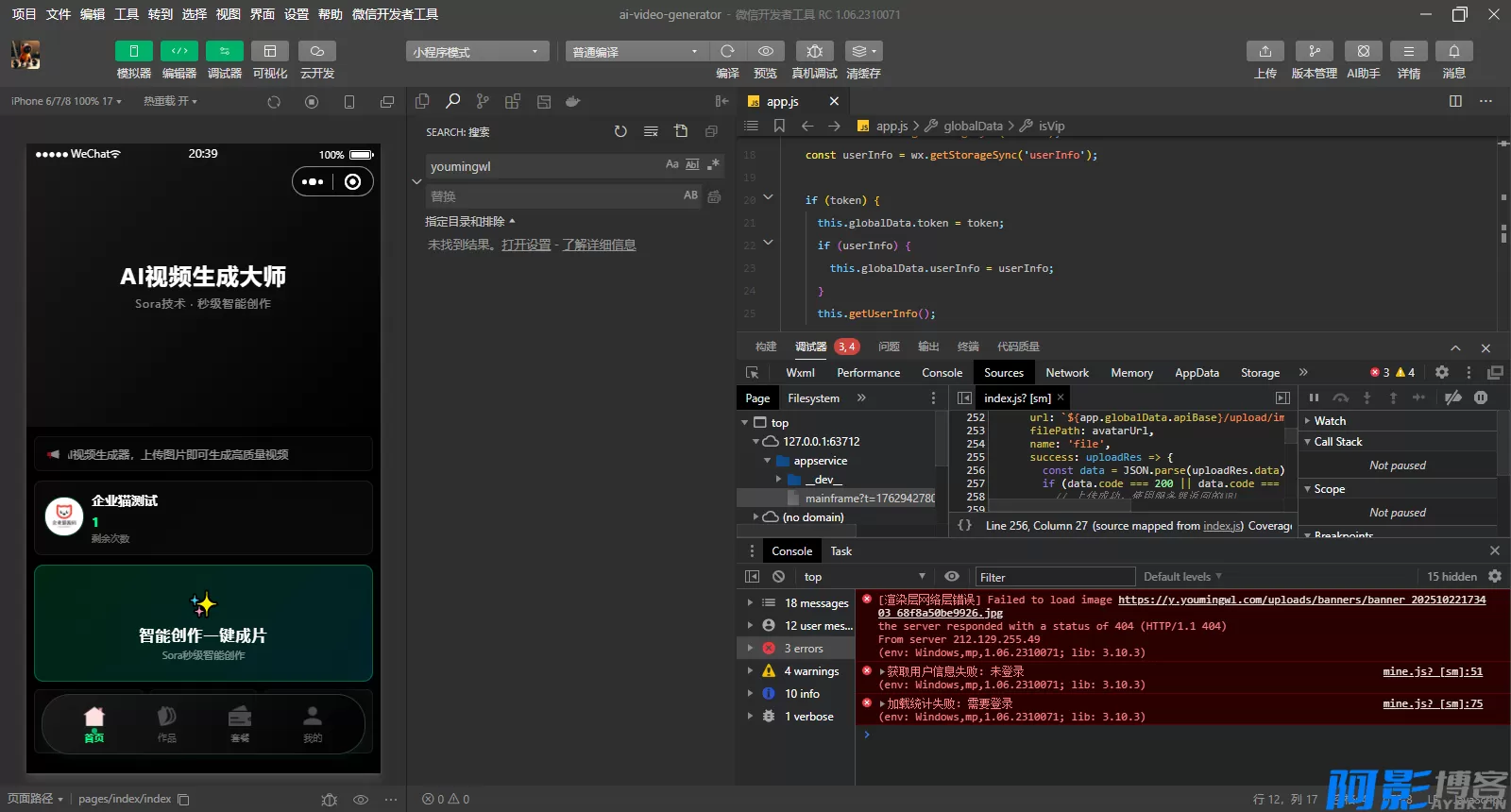Open the DevTools settings gear icon
The height and width of the screenshot is (812, 1511).
(1442, 373)
